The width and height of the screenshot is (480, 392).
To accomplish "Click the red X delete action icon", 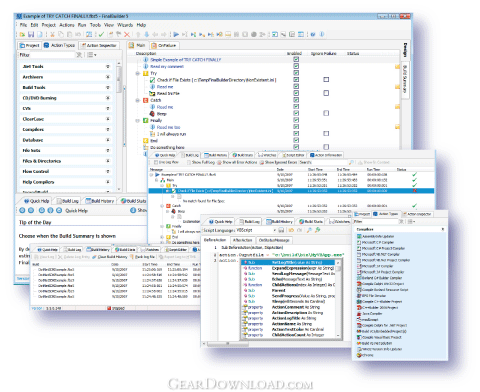I will tap(127, 34).
